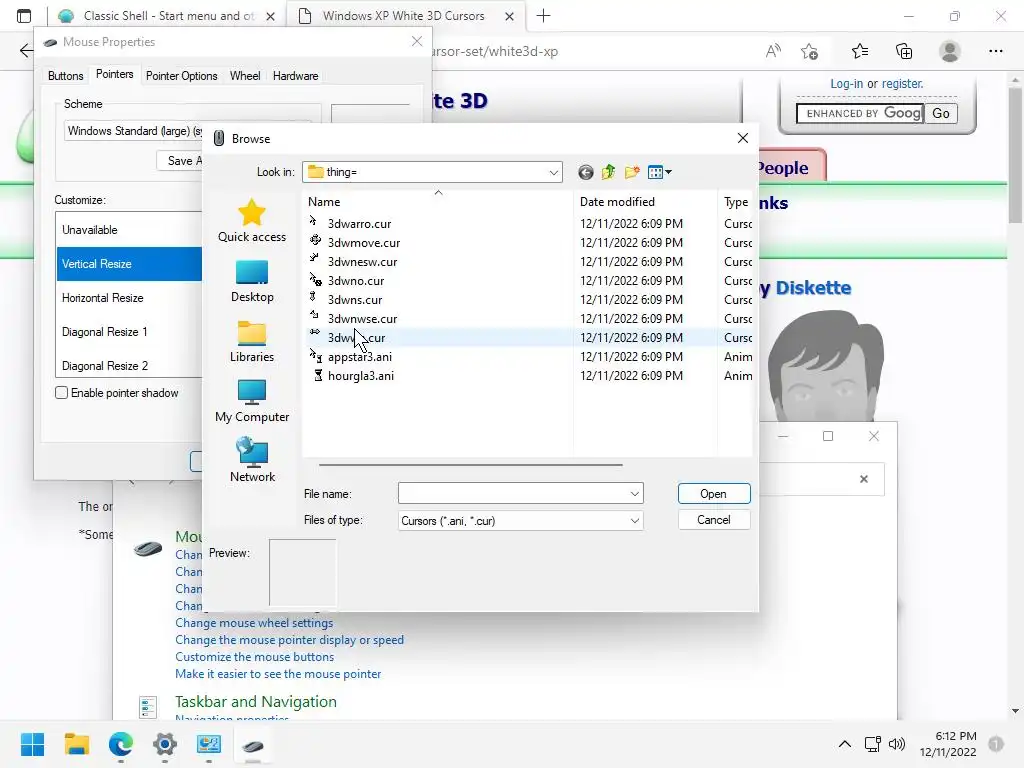Switch to Pointer Options tab
This screenshot has width=1024, height=768.
(x=182, y=76)
